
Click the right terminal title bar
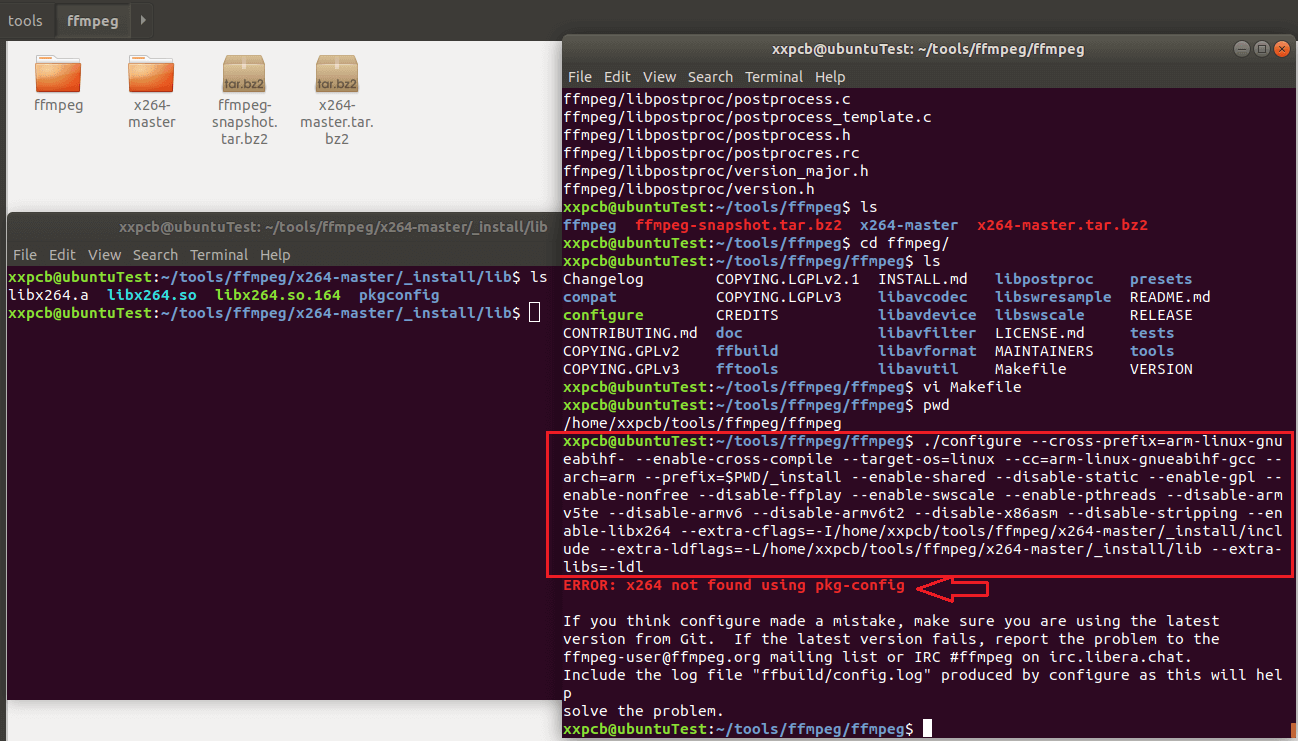tap(928, 49)
